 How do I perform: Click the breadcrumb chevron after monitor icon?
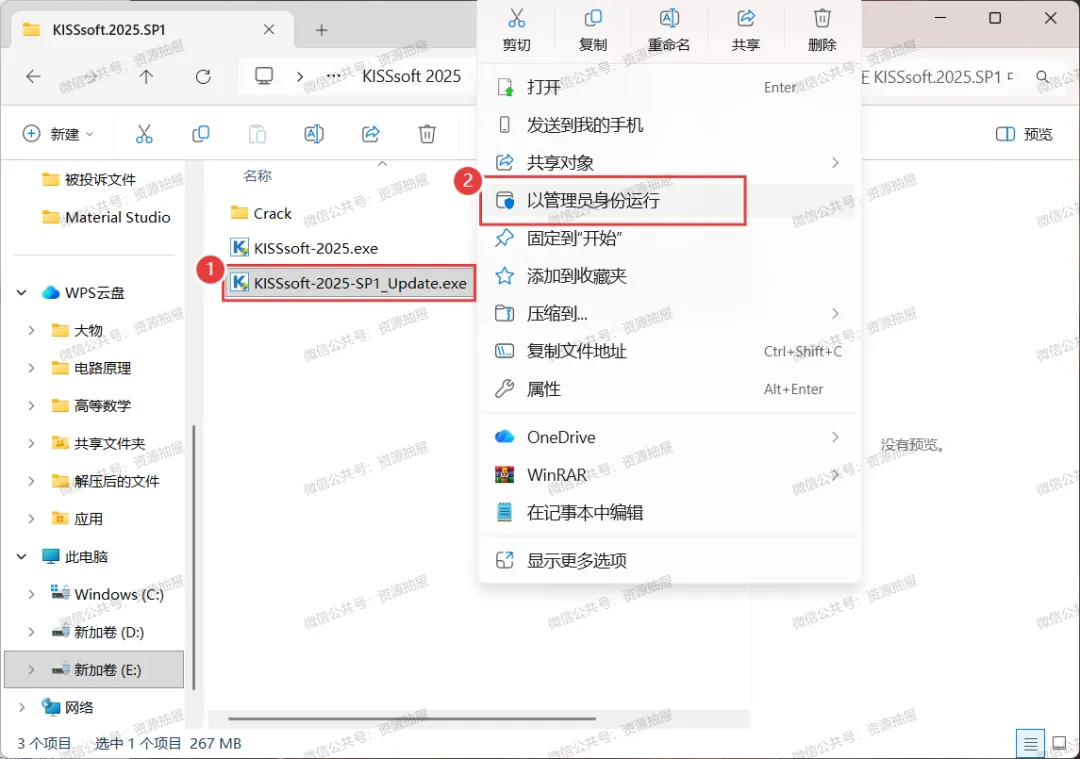pyautogui.click(x=300, y=76)
